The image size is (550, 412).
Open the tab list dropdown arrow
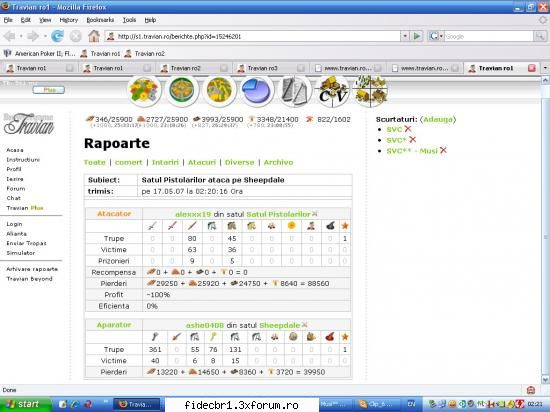[x=545, y=68]
